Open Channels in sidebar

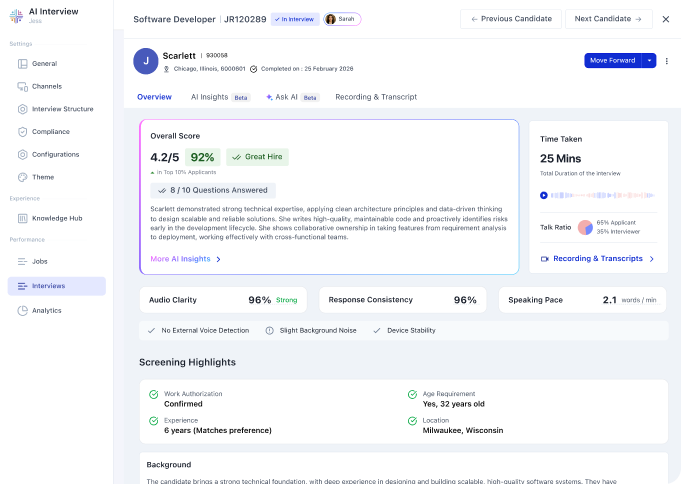46,86
